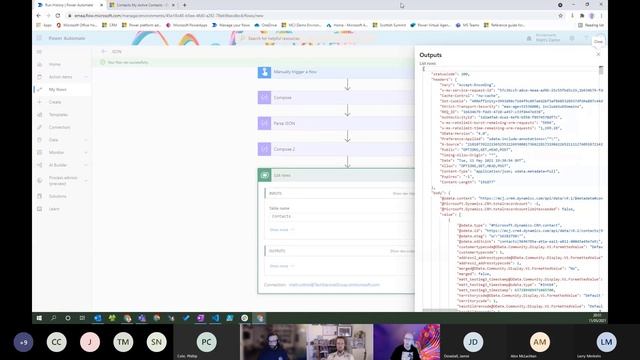Open the CRM bookmark
The width and height of the screenshot is (640, 360).
click(x=109, y=25)
